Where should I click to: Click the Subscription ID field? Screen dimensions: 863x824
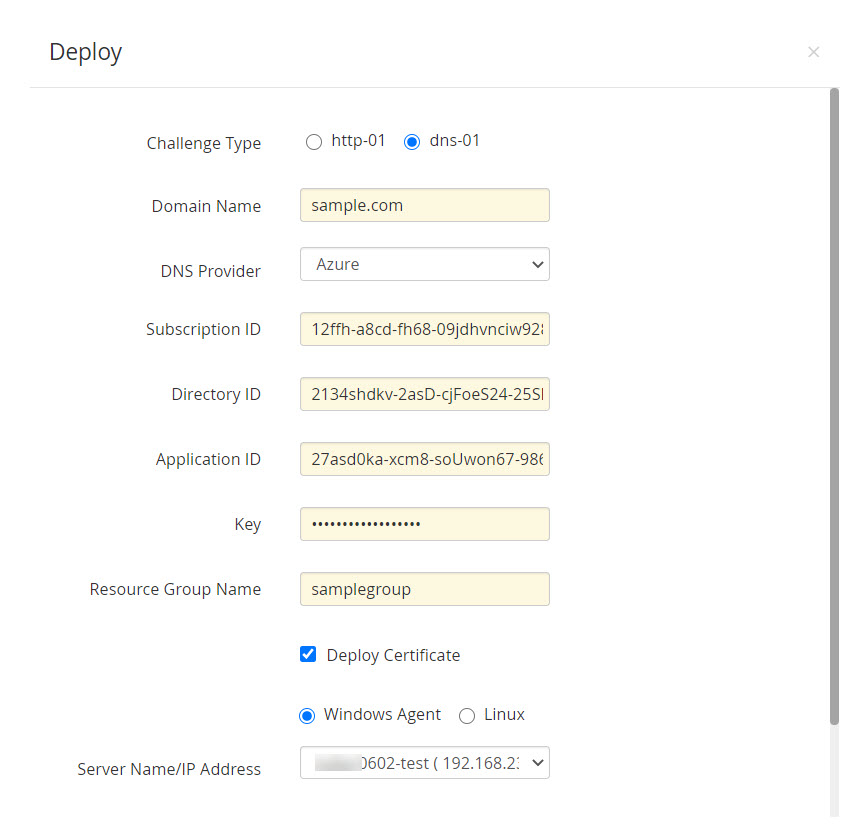tap(424, 329)
